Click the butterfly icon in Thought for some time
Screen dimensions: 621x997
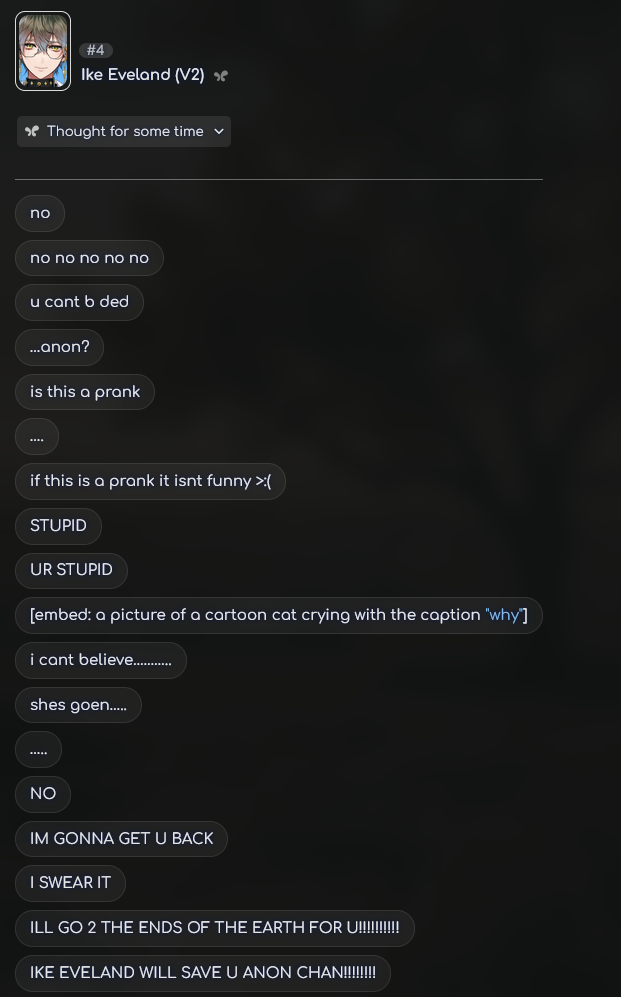tap(32, 131)
